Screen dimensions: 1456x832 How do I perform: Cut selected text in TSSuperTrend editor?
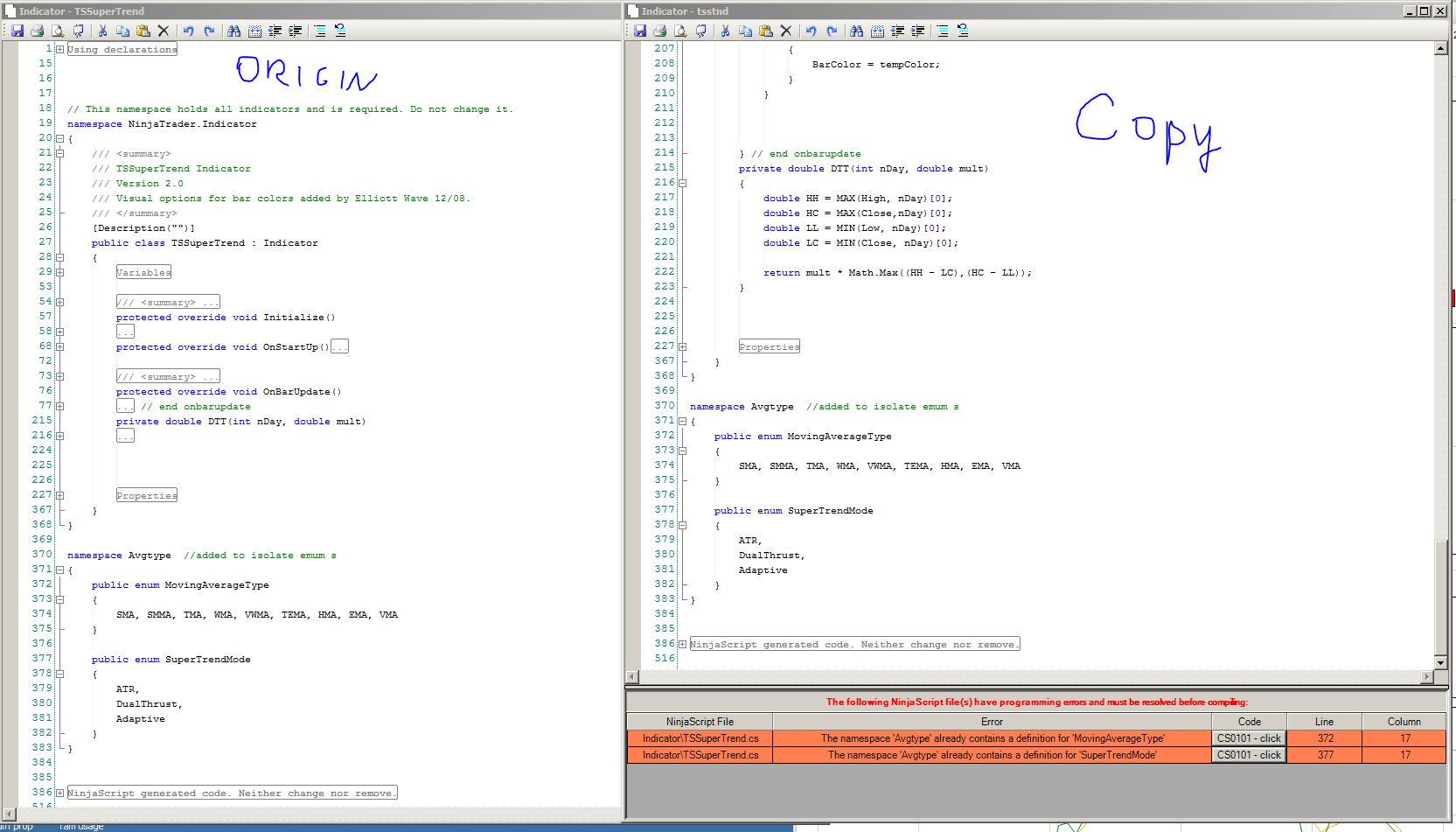(102, 31)
